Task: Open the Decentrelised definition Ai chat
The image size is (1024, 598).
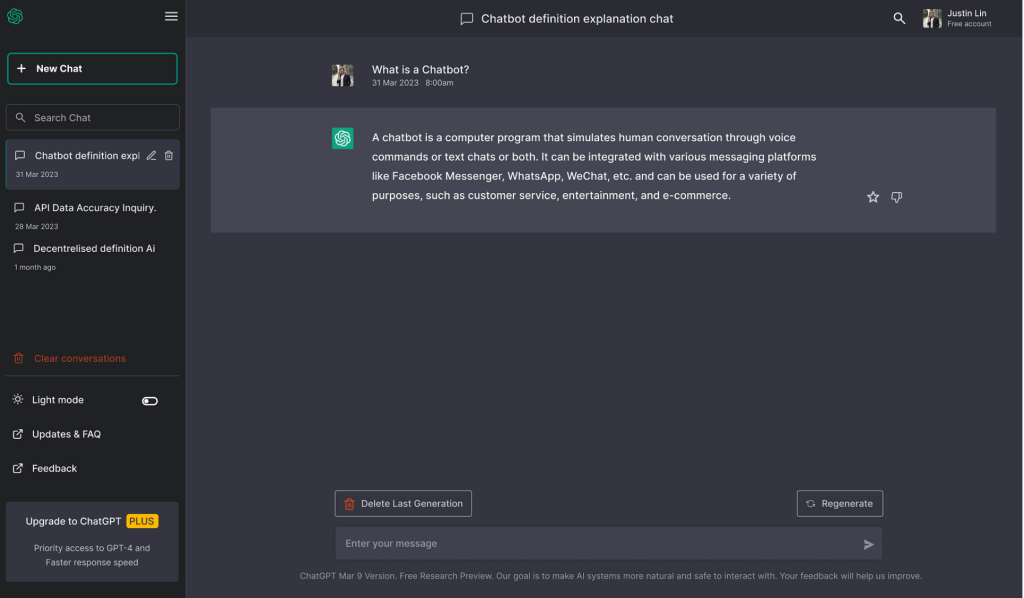Action: click(x=92, y=257)
